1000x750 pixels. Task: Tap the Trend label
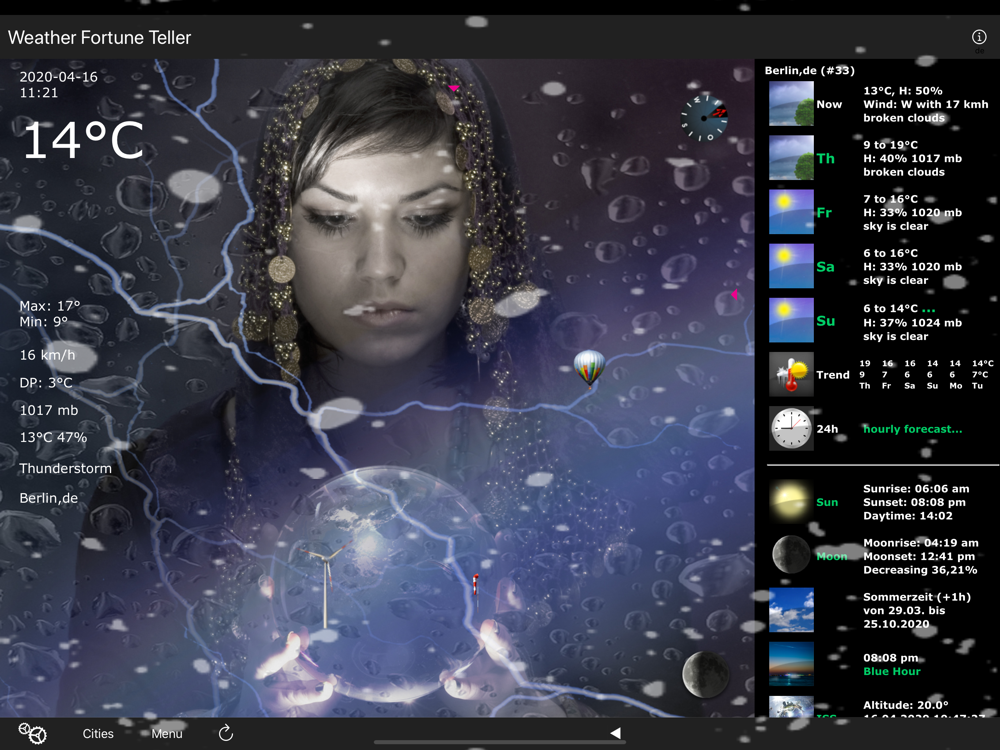click(833, 375)
